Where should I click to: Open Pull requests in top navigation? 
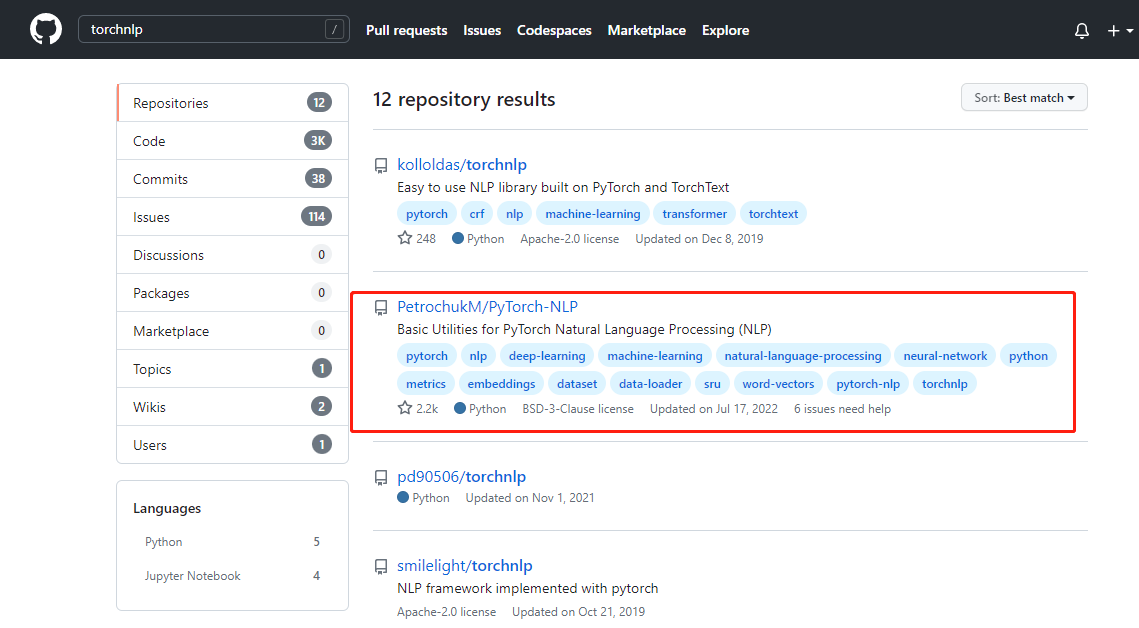(x=407, y=30)
